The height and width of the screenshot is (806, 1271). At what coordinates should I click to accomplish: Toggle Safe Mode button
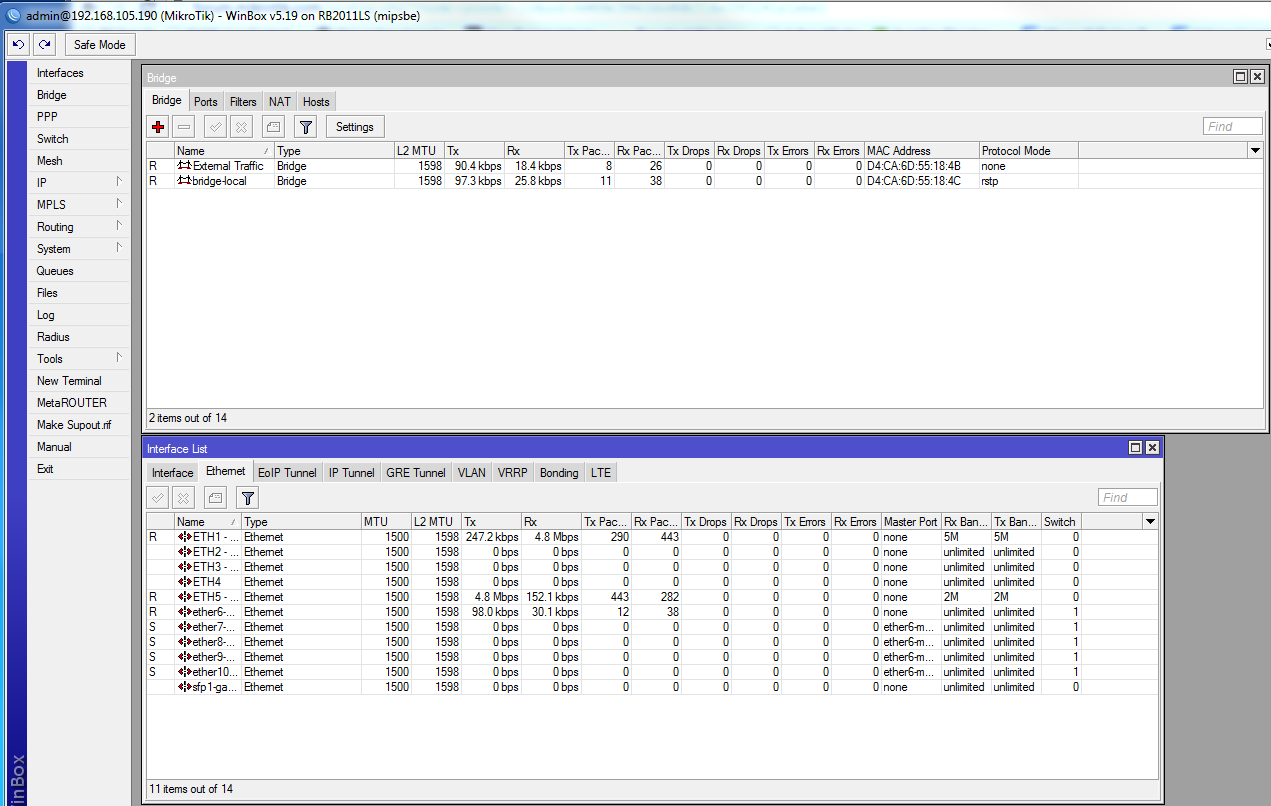100,45
